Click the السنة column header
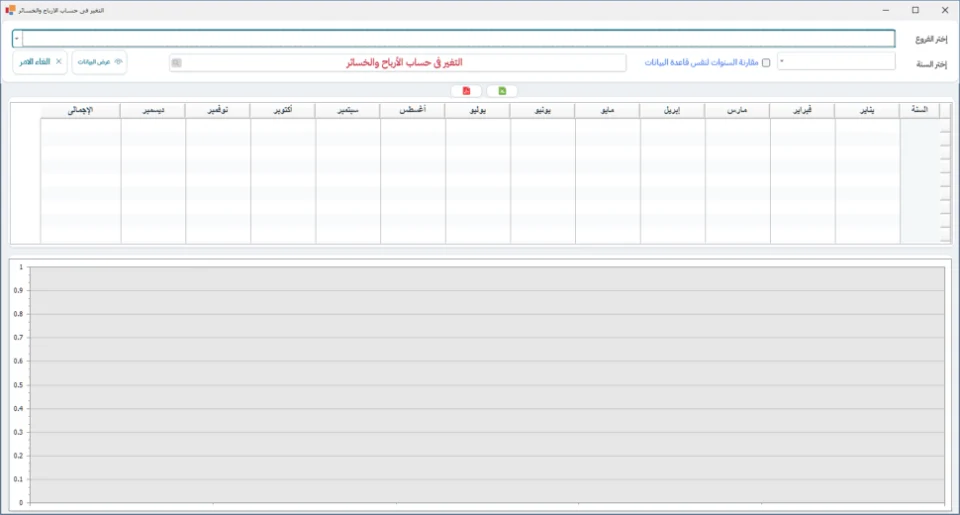 pyautogui.click(x=919, y=110)
